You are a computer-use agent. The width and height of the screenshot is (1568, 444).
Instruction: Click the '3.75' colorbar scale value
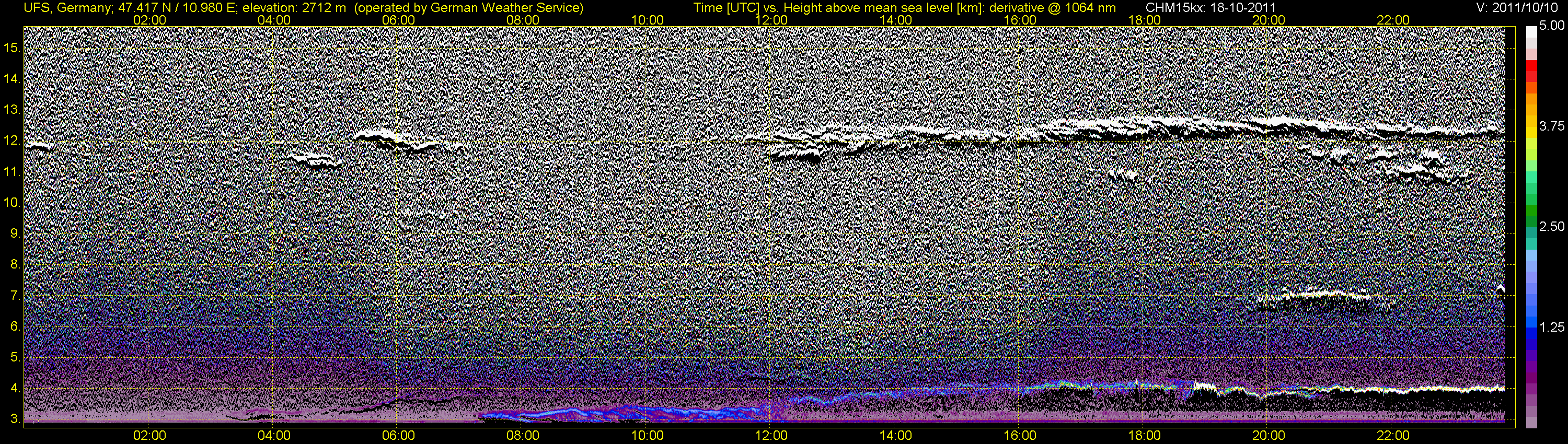[x=1552, y=126]
